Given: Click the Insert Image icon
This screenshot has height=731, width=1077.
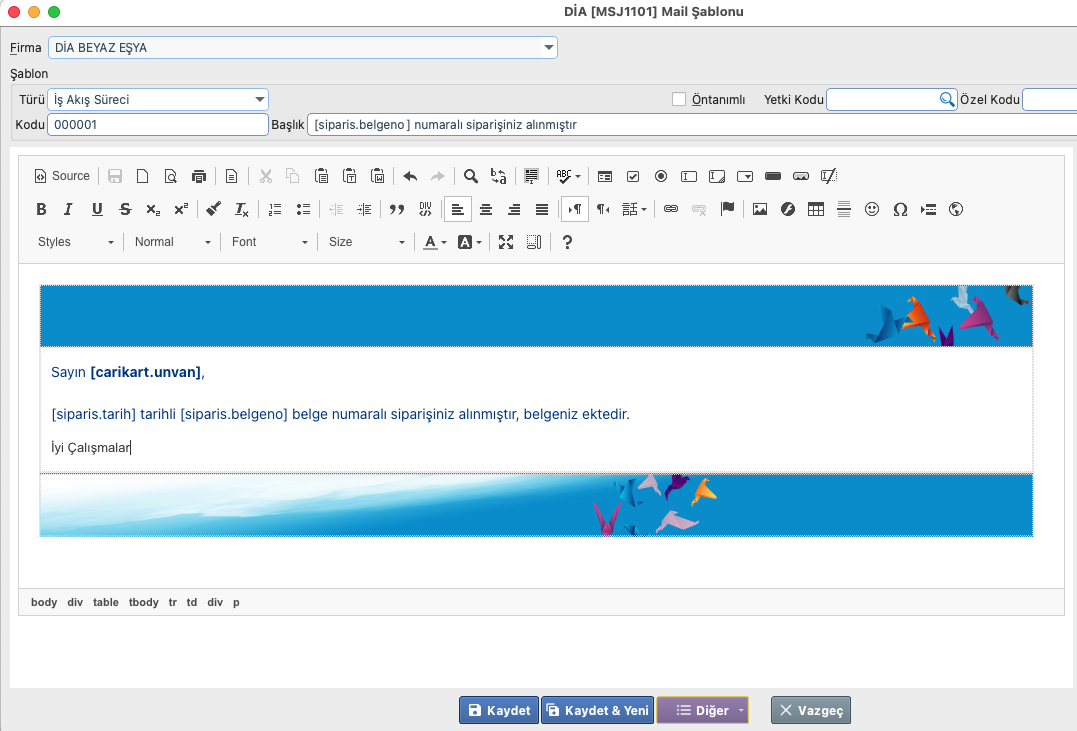Looking at the screenshot, I should click(x=760, y=209).
